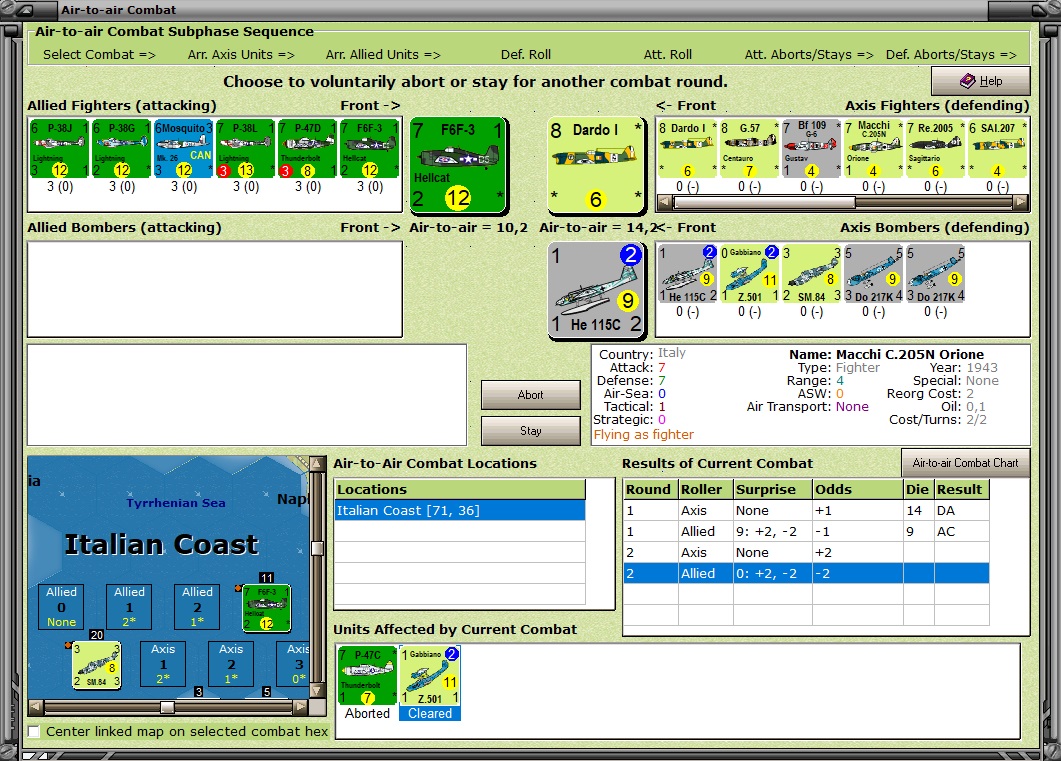This screenshot has width=1061, height=761.
Task: Select the Macchi C.205N Orione counter
Action: point(873,149)
